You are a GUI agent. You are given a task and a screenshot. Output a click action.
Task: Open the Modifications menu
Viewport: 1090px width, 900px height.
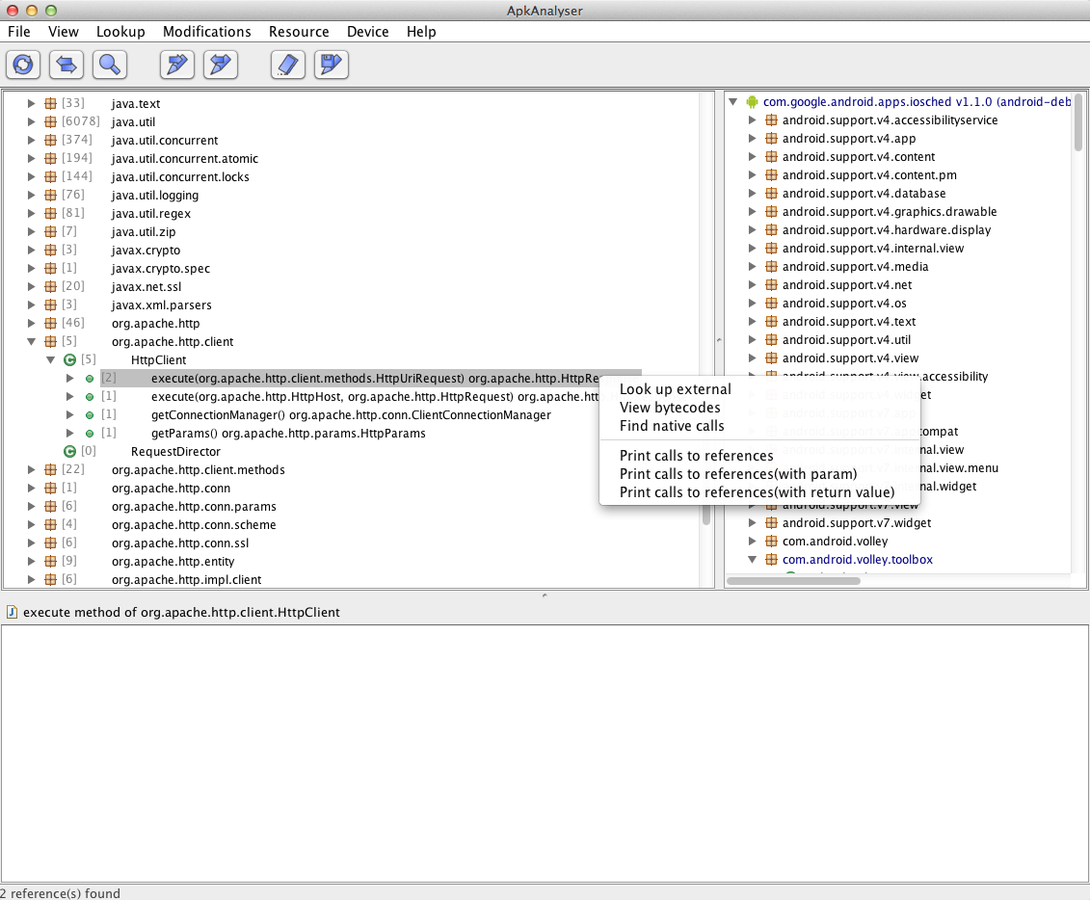[x=207, y=32]
